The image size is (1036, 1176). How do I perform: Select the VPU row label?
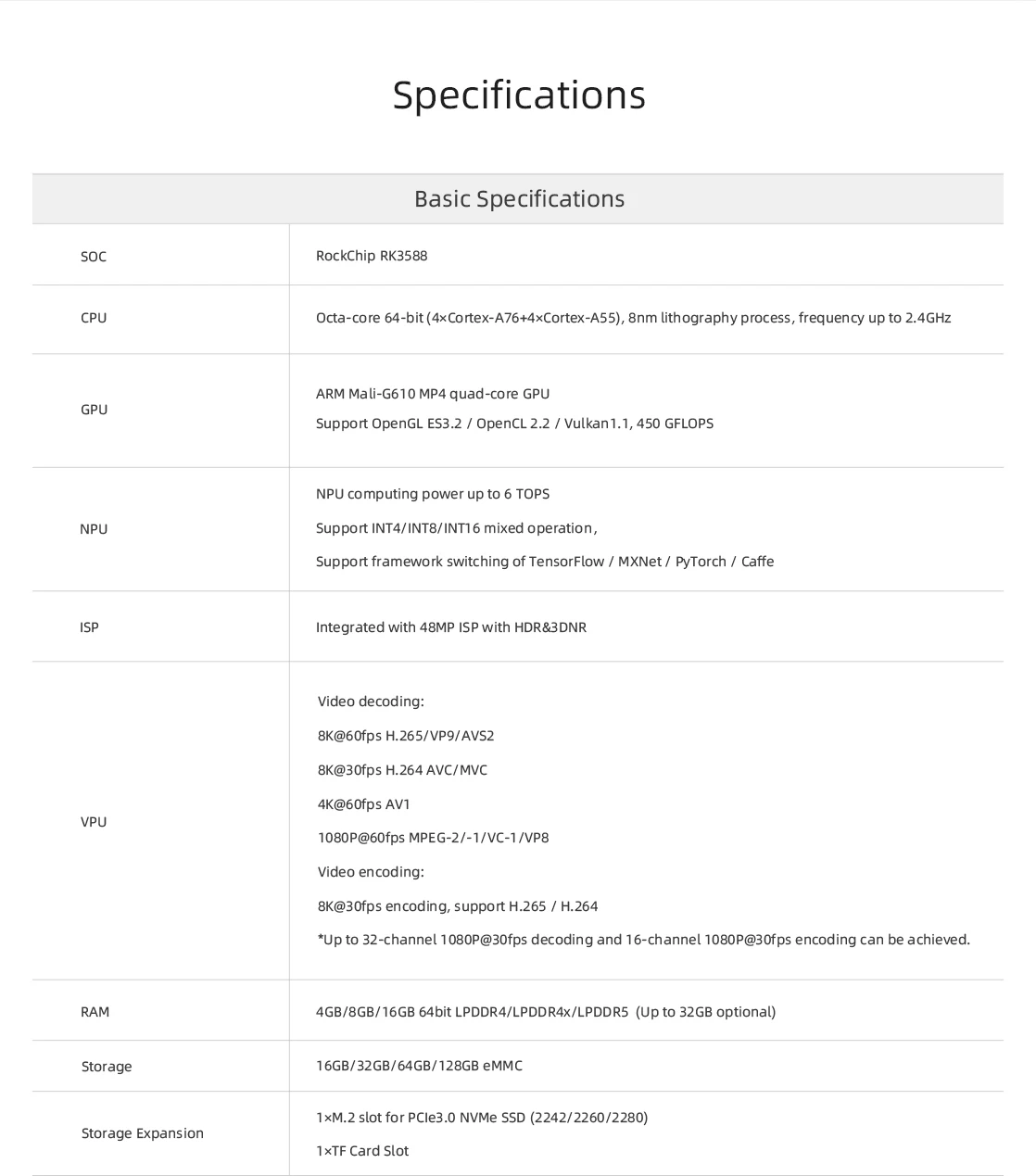point(94,822)
